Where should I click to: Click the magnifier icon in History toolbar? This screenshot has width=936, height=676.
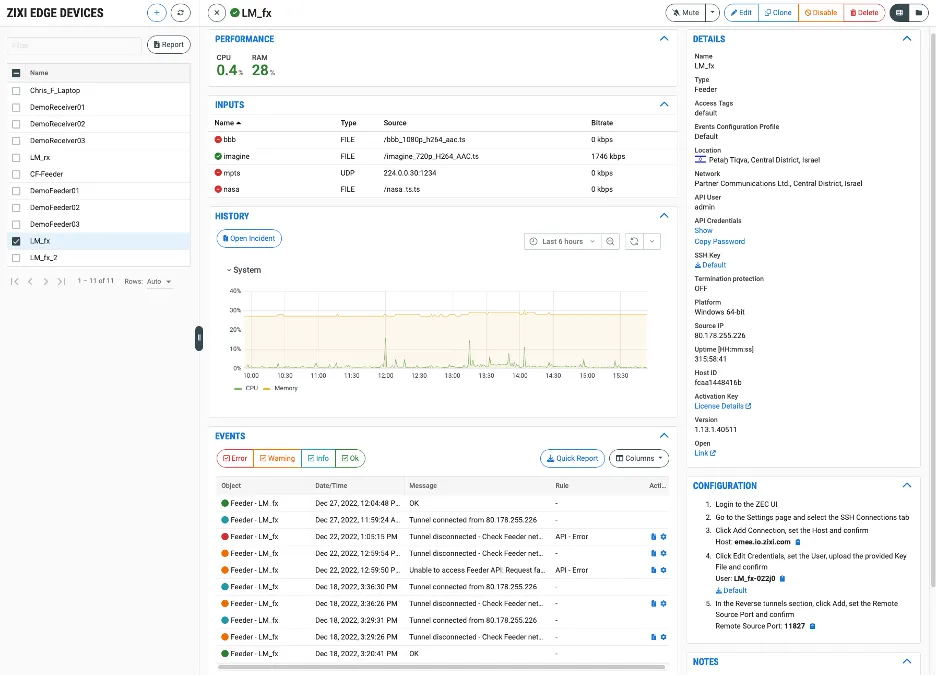tap(610, 241)
